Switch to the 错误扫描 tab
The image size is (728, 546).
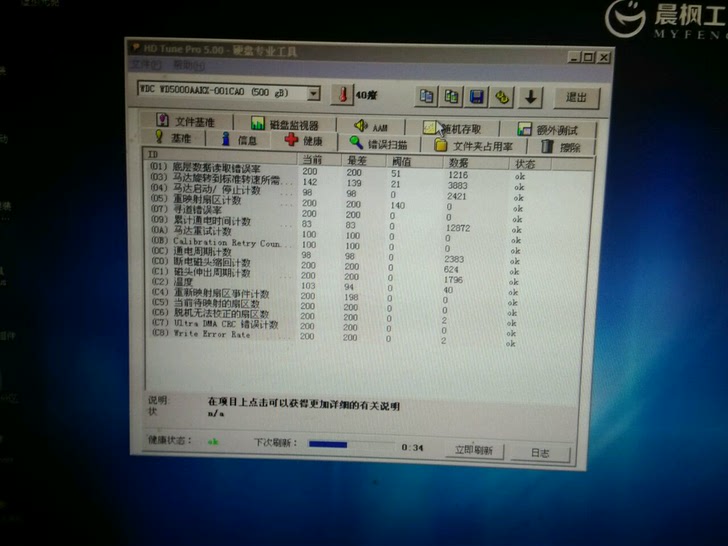378,143
